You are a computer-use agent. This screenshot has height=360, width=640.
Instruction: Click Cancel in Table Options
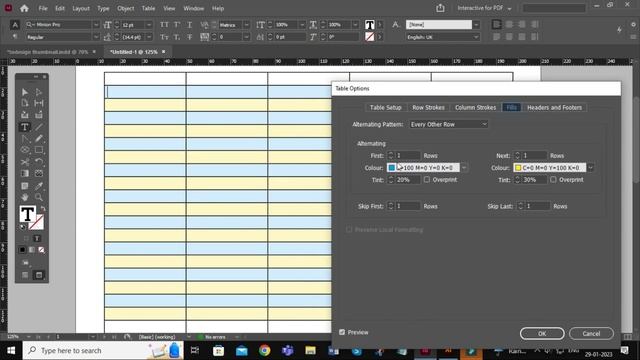pyautogui.click(x=591, y=333)
